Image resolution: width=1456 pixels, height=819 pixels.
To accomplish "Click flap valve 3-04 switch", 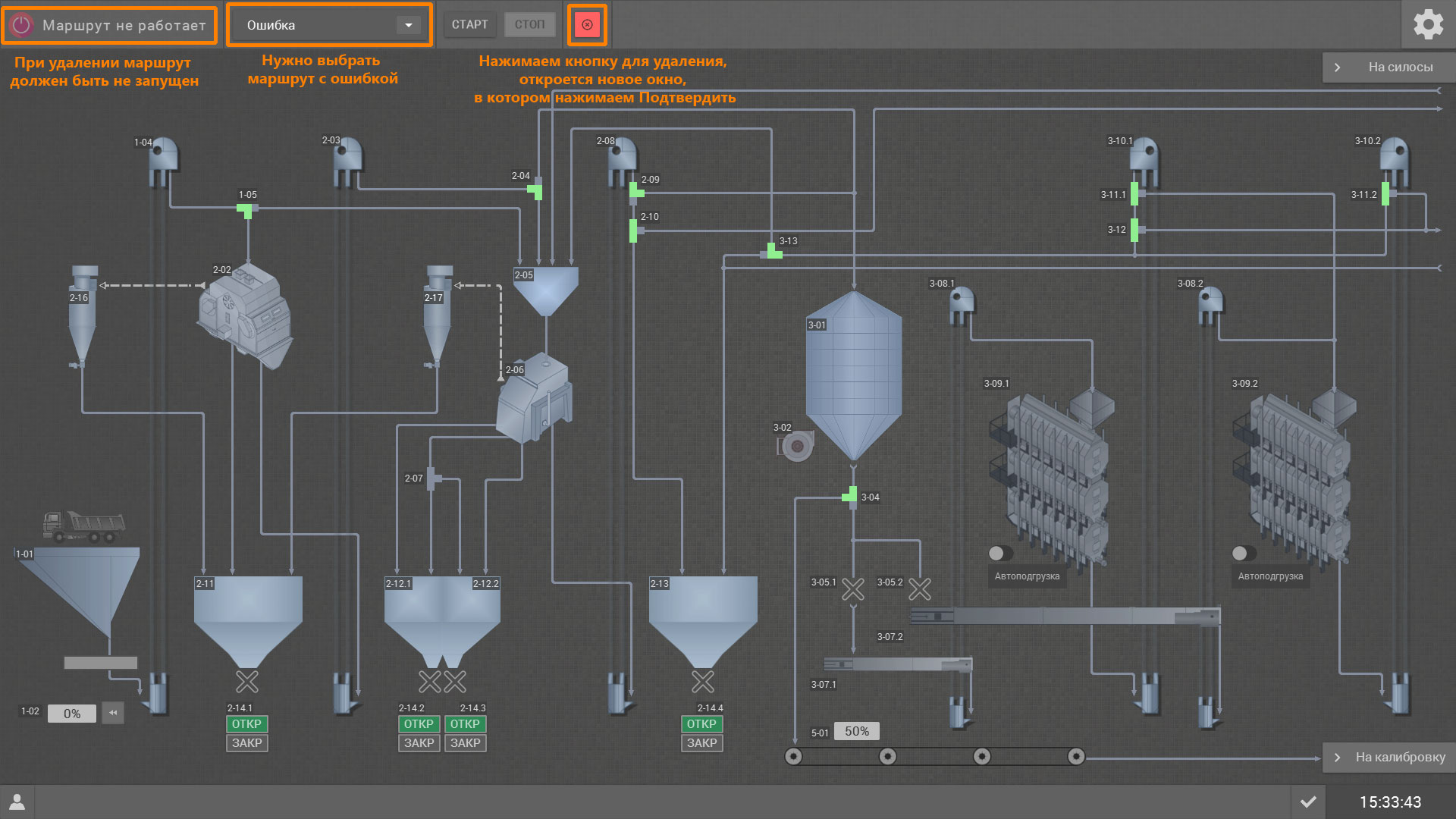I will [852, 497].
